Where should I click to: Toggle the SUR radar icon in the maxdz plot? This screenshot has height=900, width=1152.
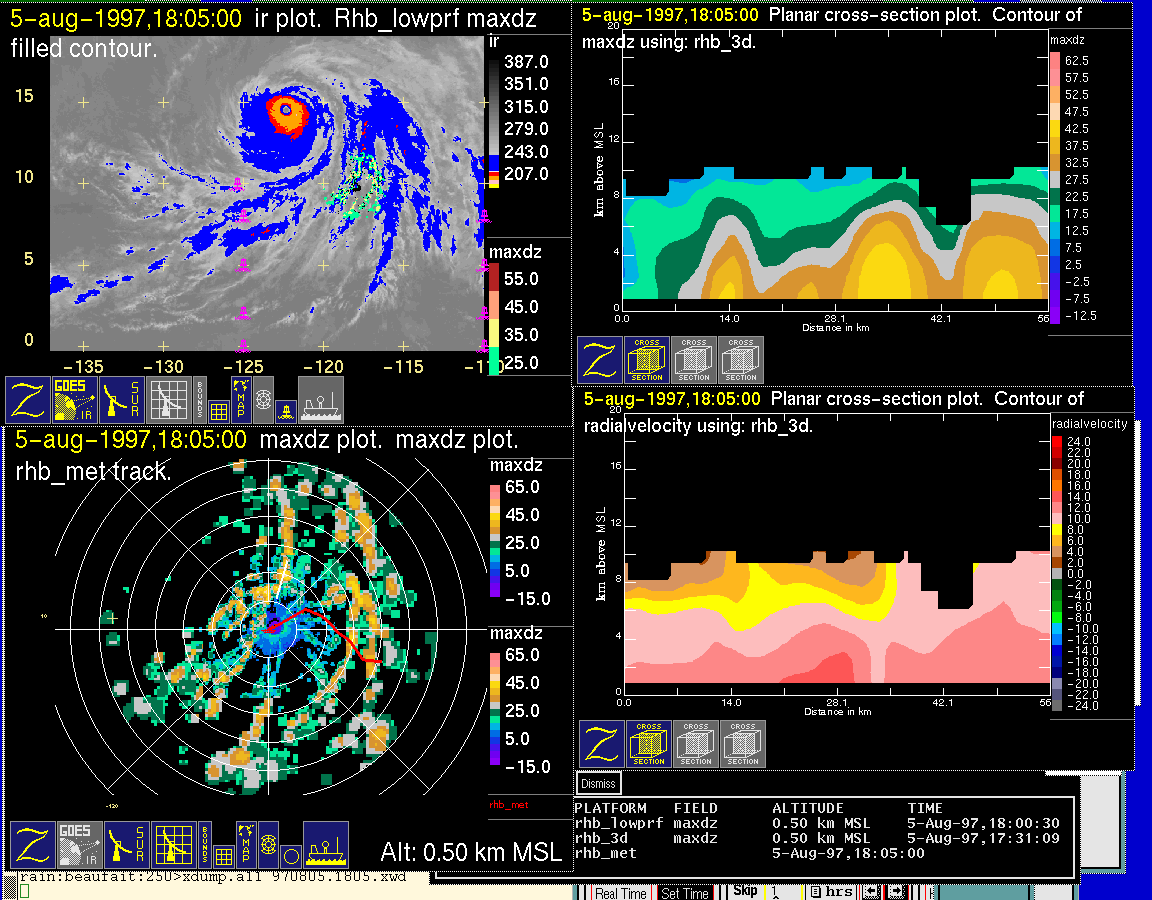click(x=125, y=846)
